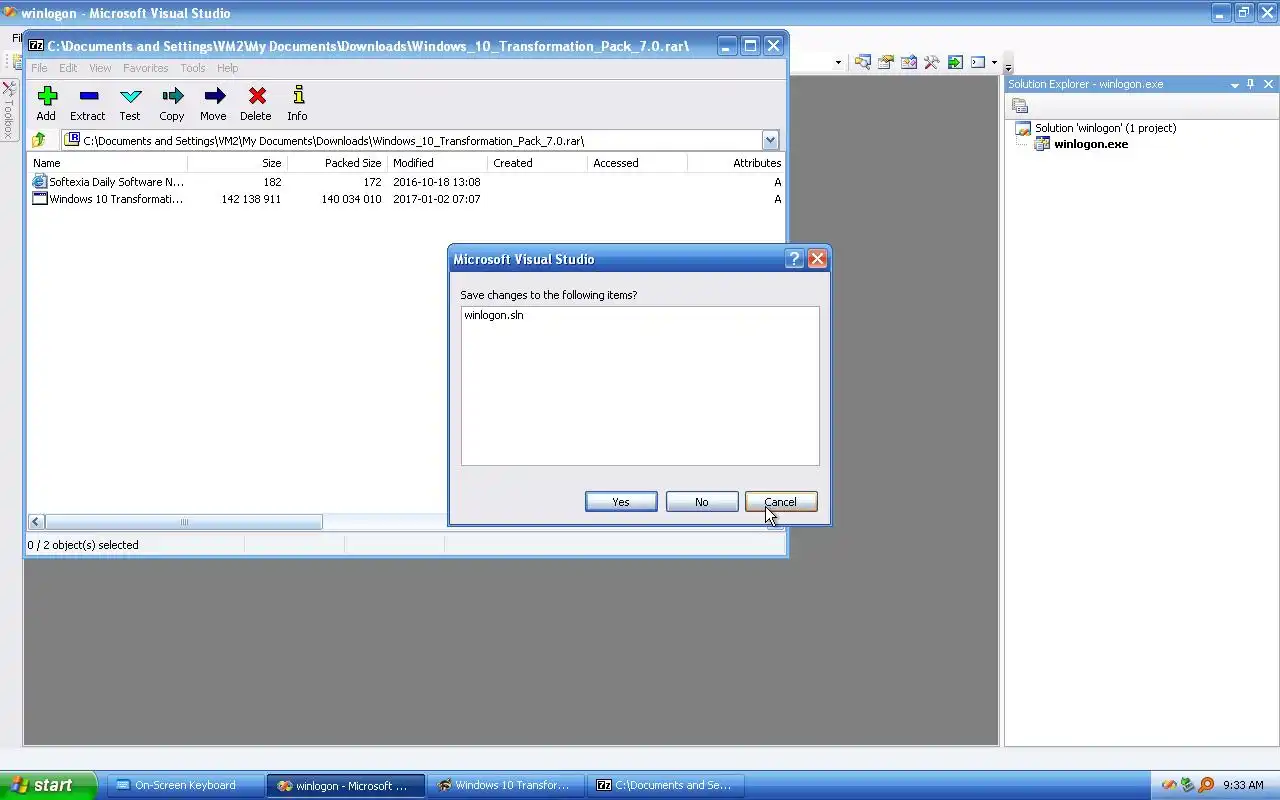Sort 7-Zip list by Name column
1280x800 pixels.
point(108,163)
